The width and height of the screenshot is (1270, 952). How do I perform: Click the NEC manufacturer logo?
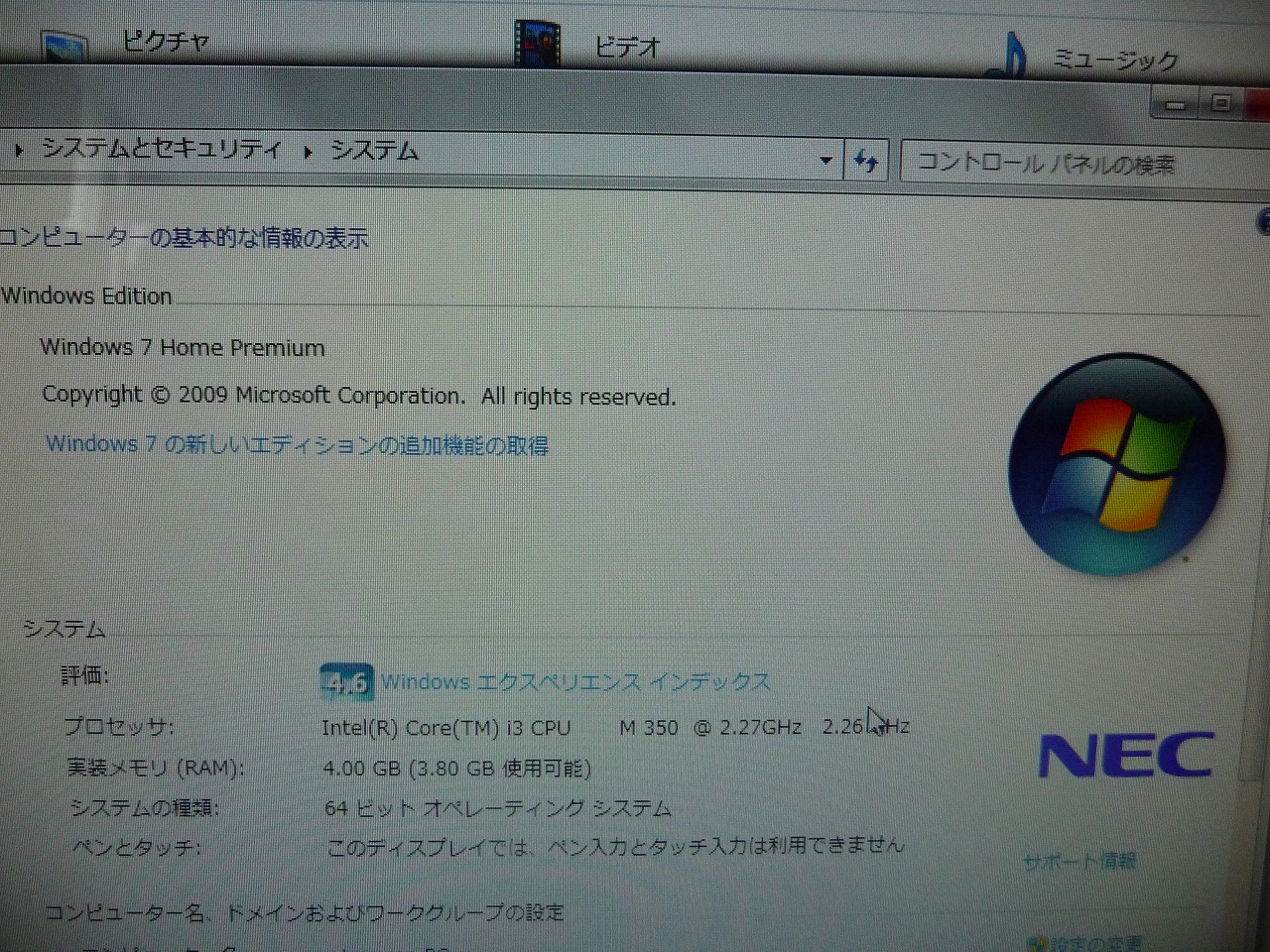pos(1126,755)
